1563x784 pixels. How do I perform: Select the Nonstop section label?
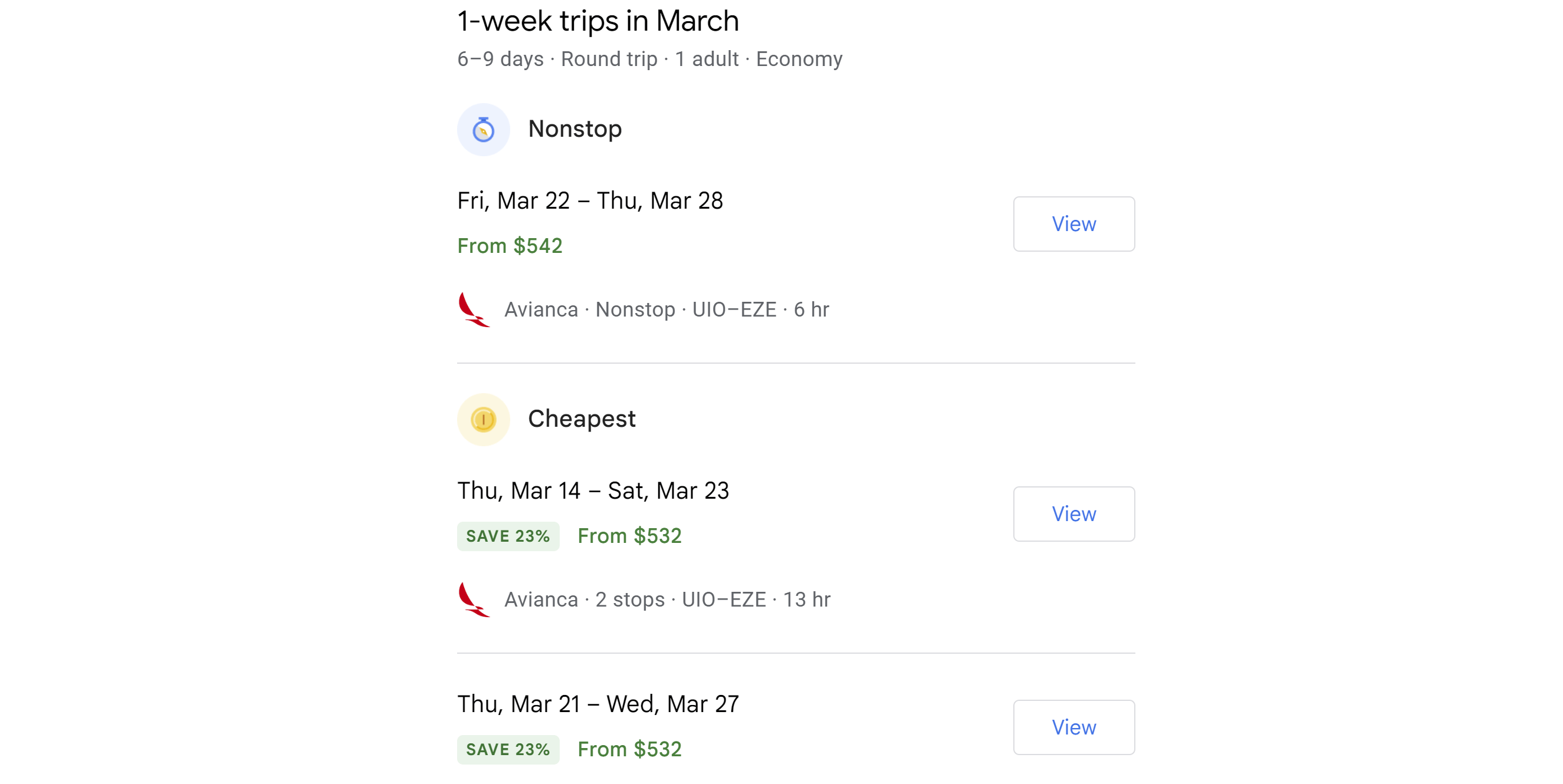tap(574, 129)
